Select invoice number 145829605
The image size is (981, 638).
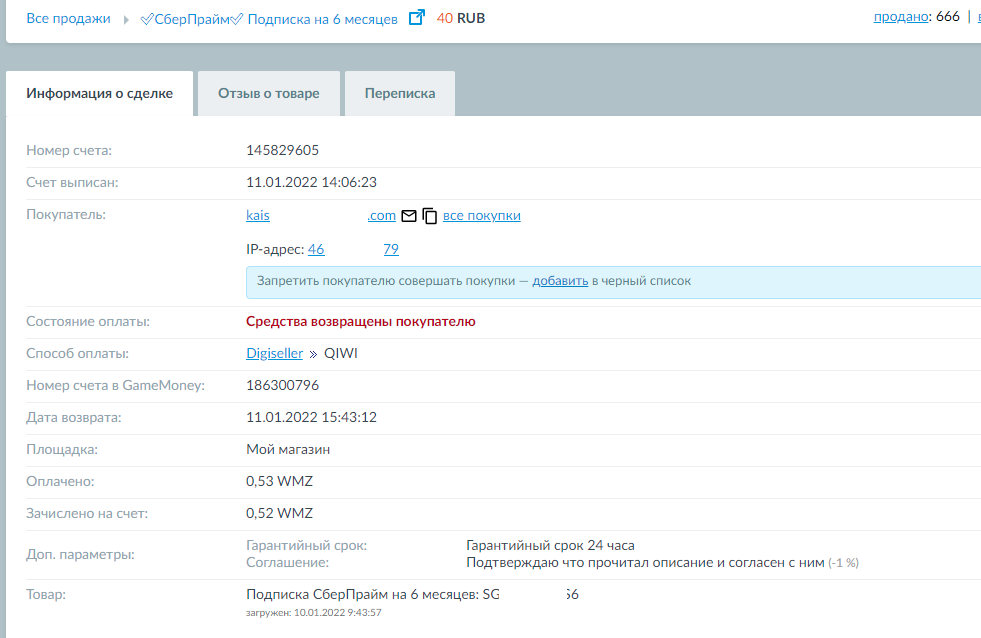click(x=282, y=150)
